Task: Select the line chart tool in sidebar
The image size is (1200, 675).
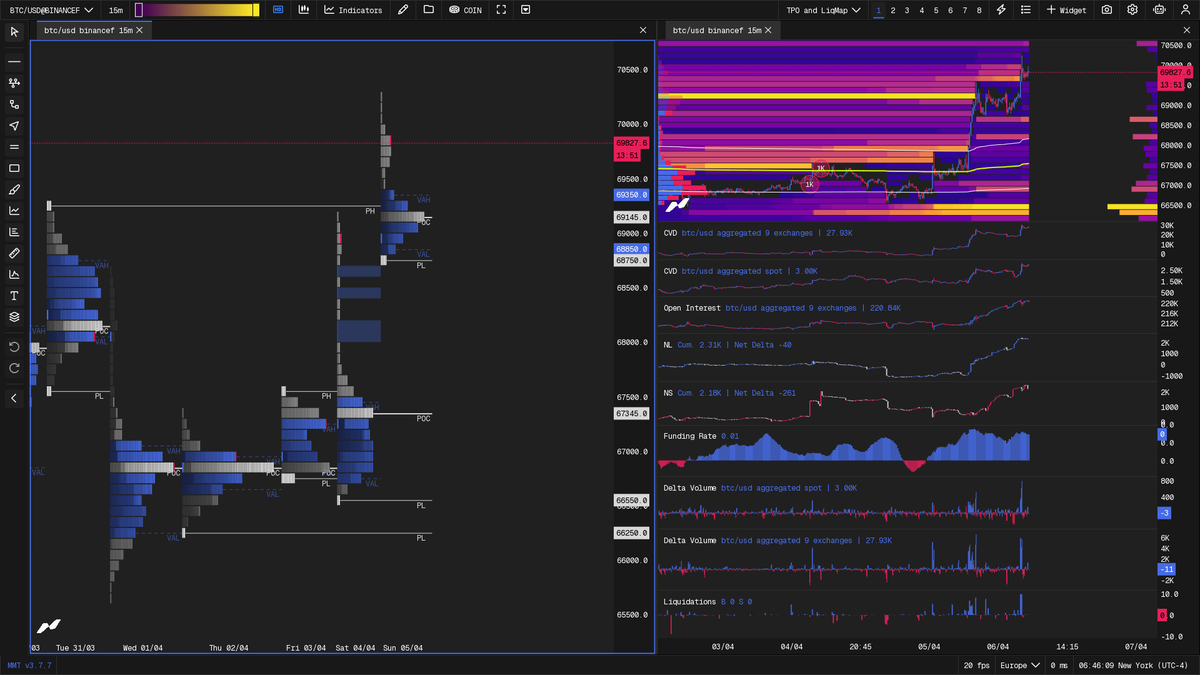Action: click(x=14, y=211)
